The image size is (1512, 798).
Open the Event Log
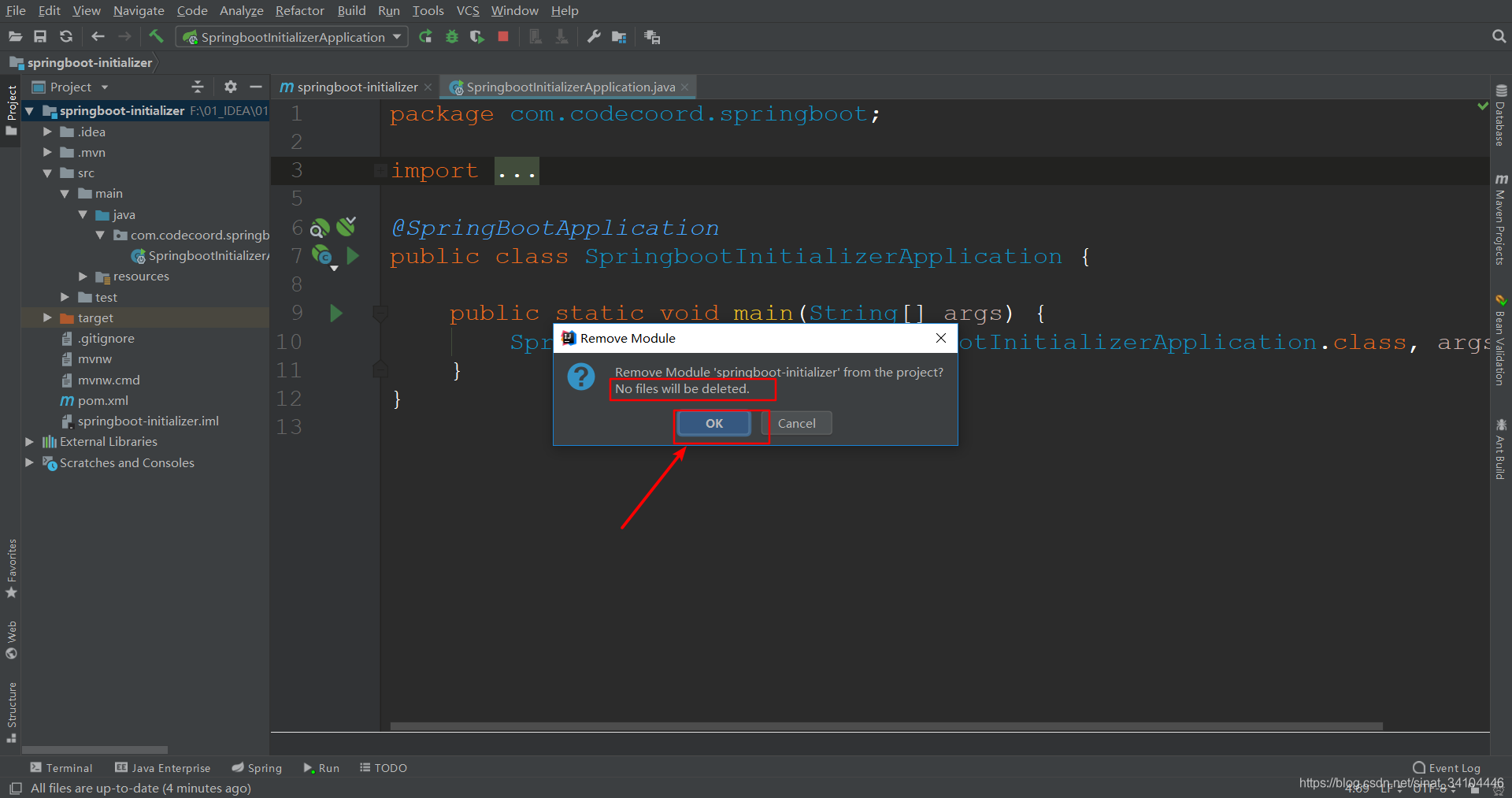pyautogui.click(x=1447, y=767)
